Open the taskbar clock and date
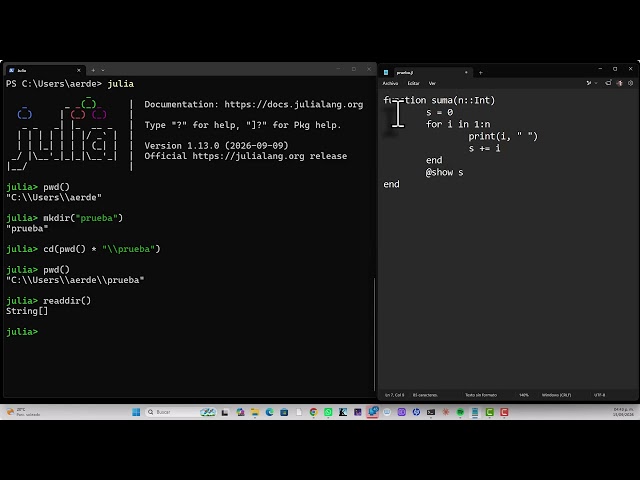Screen dimensions: 640x480 [623, 412]
